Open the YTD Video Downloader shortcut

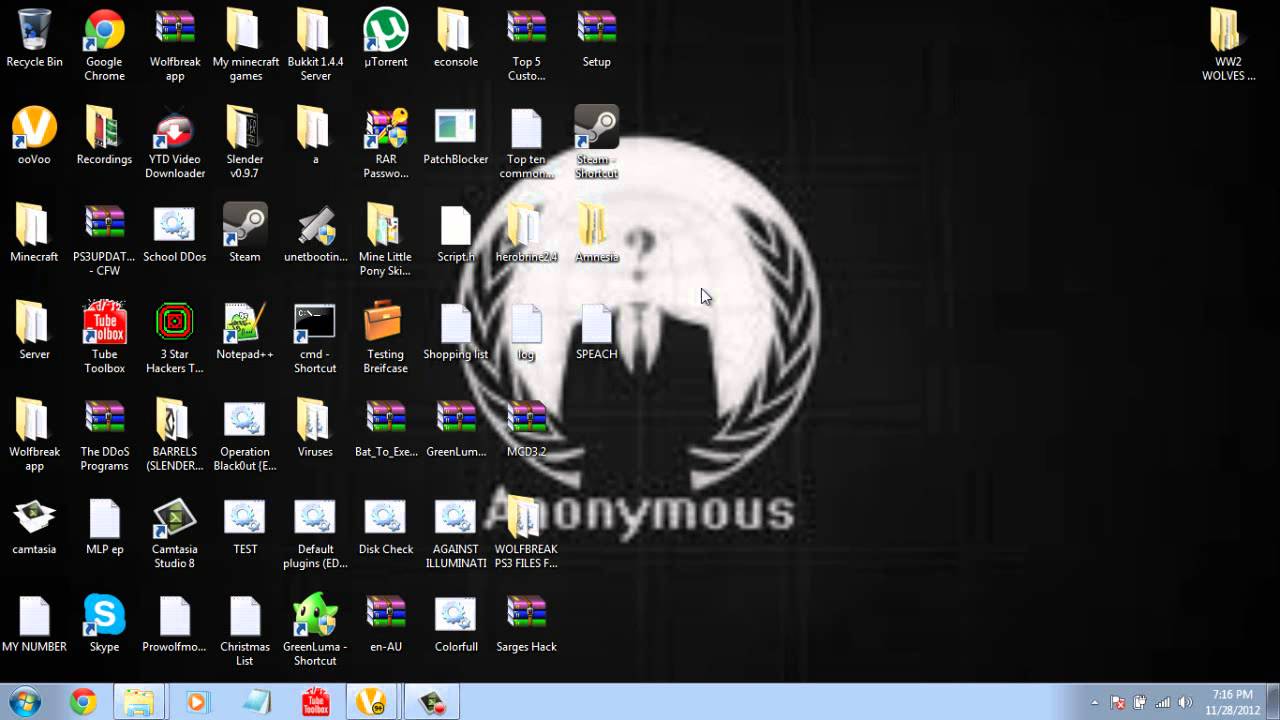coord(175,142)
